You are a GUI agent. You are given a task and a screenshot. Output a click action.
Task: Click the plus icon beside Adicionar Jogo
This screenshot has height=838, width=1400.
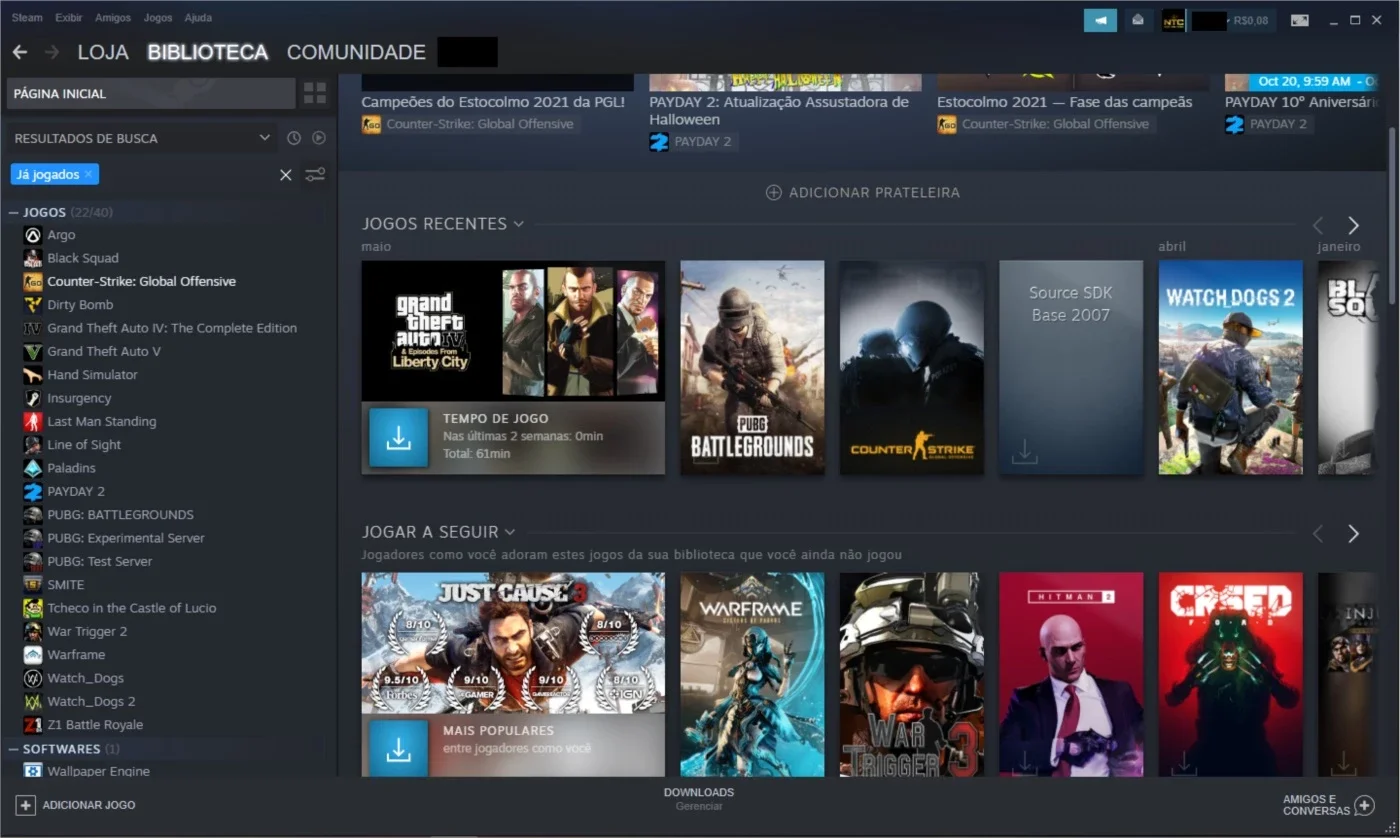pyautogui.click(x=26, y=805)
